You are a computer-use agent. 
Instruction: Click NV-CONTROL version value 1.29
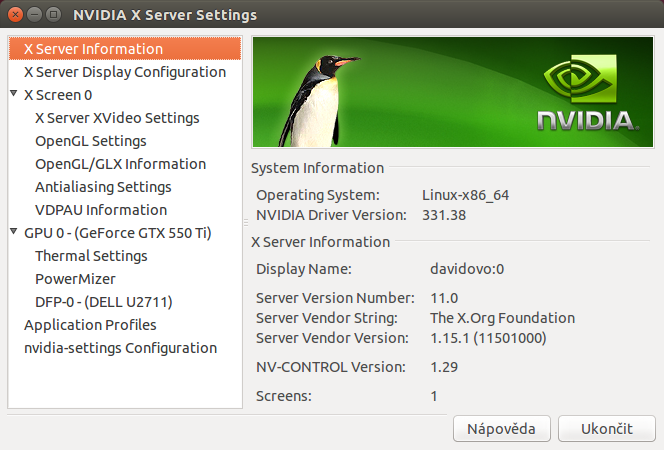(444, 367)
